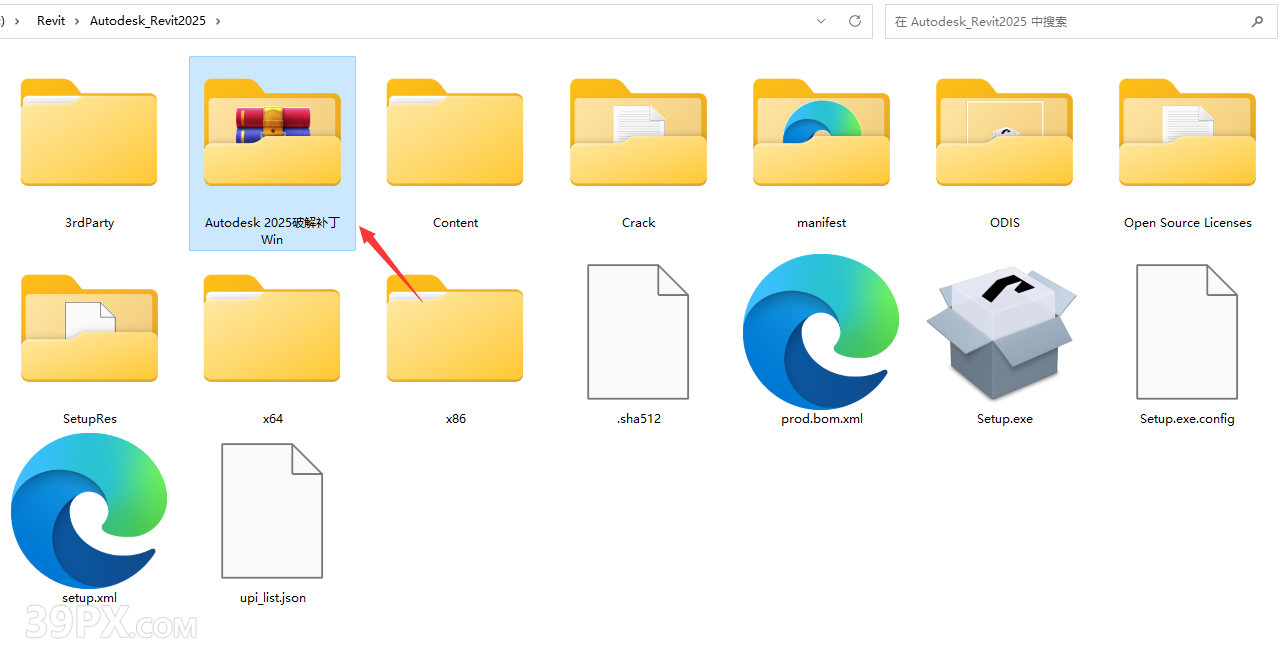1288x665 pixels.
Task: Click the 3rdParty folder name
Action: coord(89,223)
